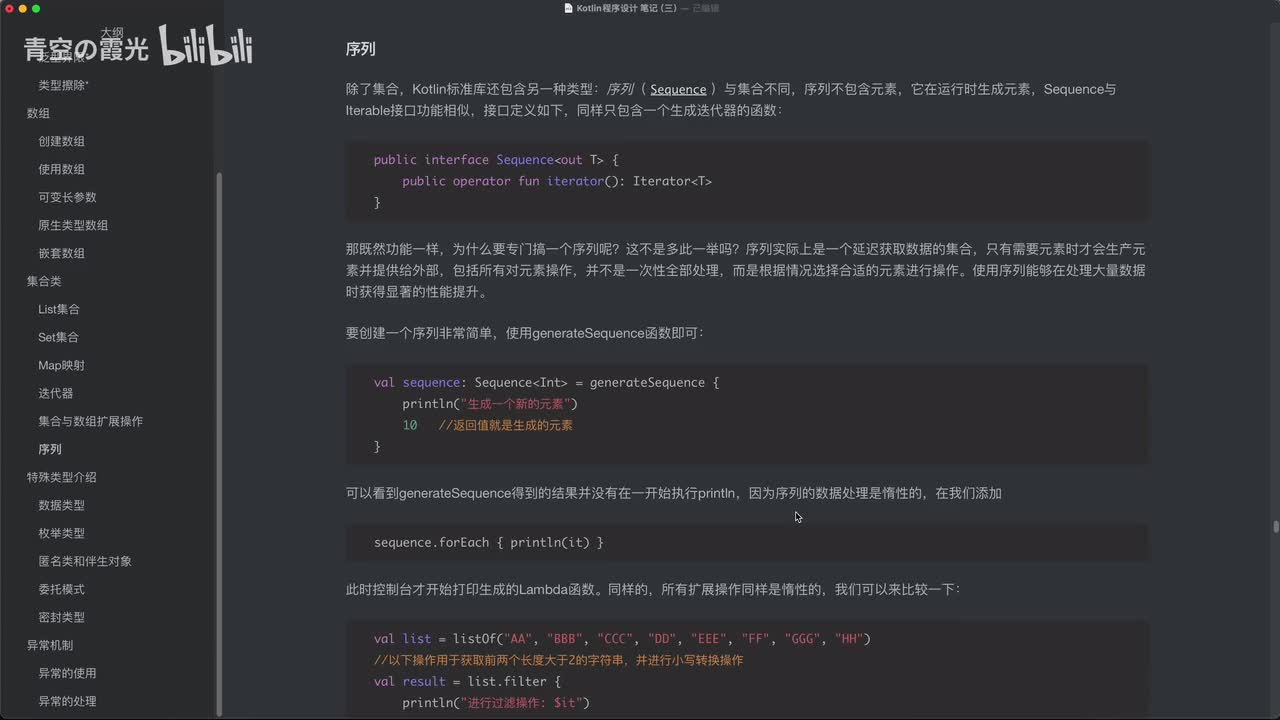The image size is (1280, 720).
Task: Jump to 异常机制 in the outline
Action: pos(49,645)
